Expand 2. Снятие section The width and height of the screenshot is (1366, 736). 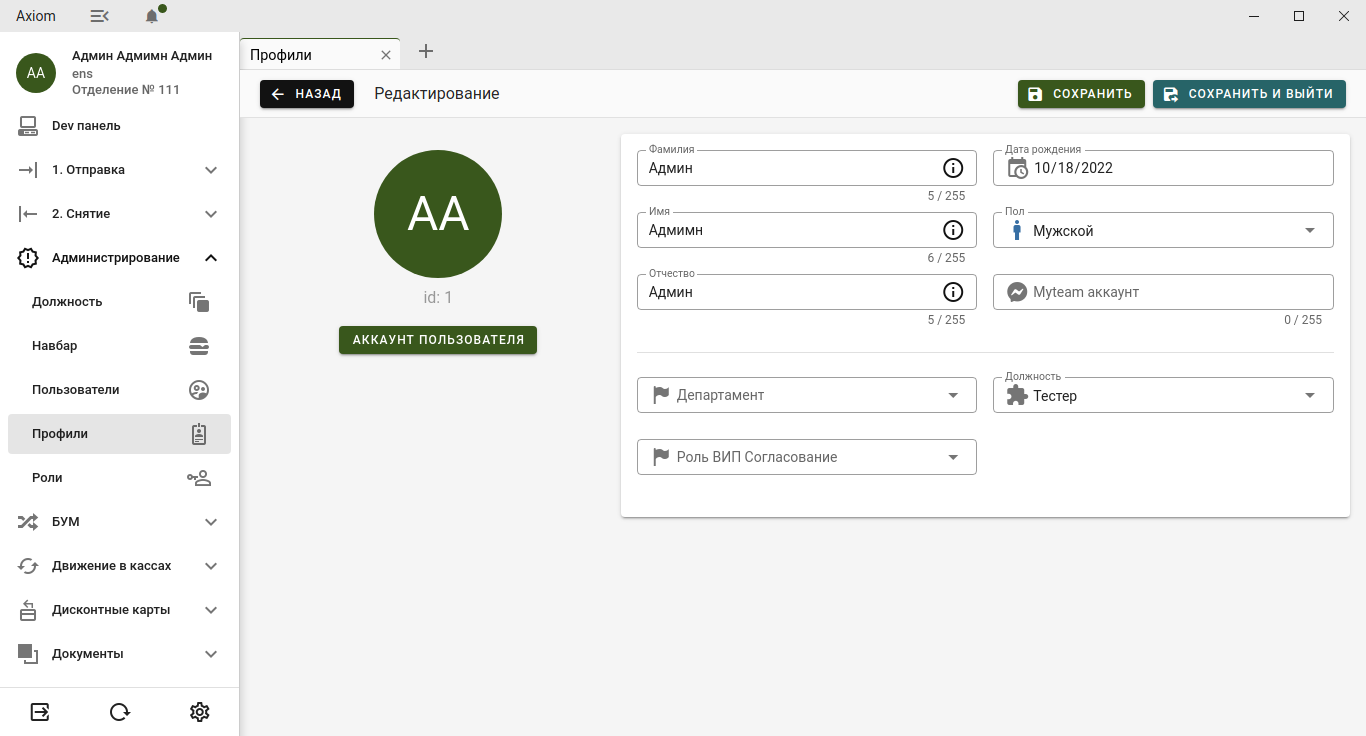pyautogui.click(x=119, y=214)
